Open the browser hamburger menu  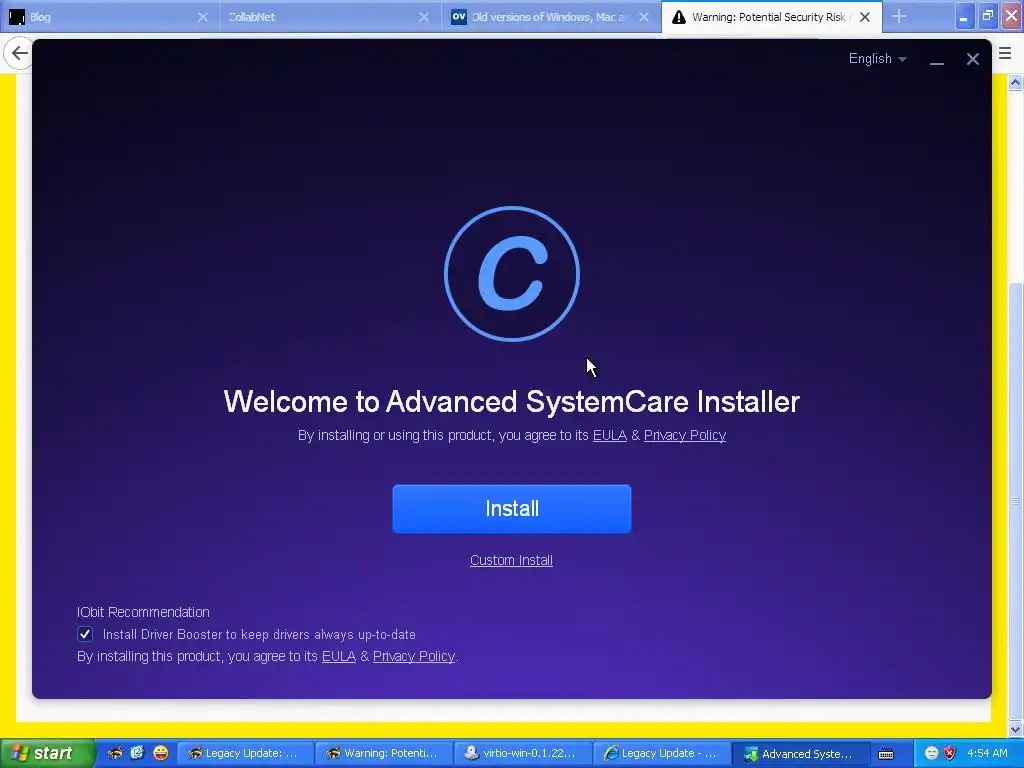tap(1005, 54)
